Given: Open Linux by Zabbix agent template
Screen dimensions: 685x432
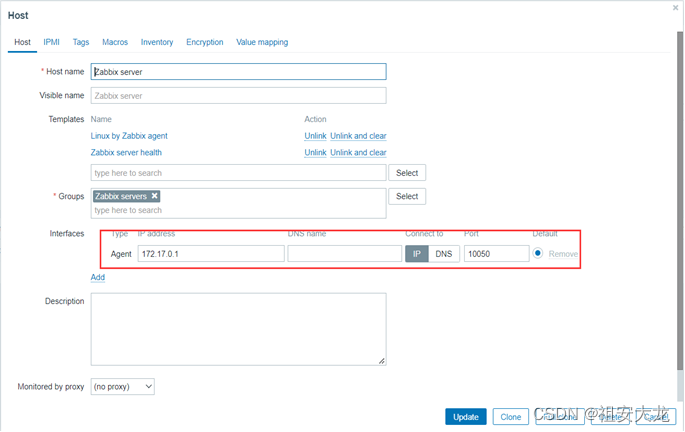Looking at the screenshot, I should click(129, 136).
